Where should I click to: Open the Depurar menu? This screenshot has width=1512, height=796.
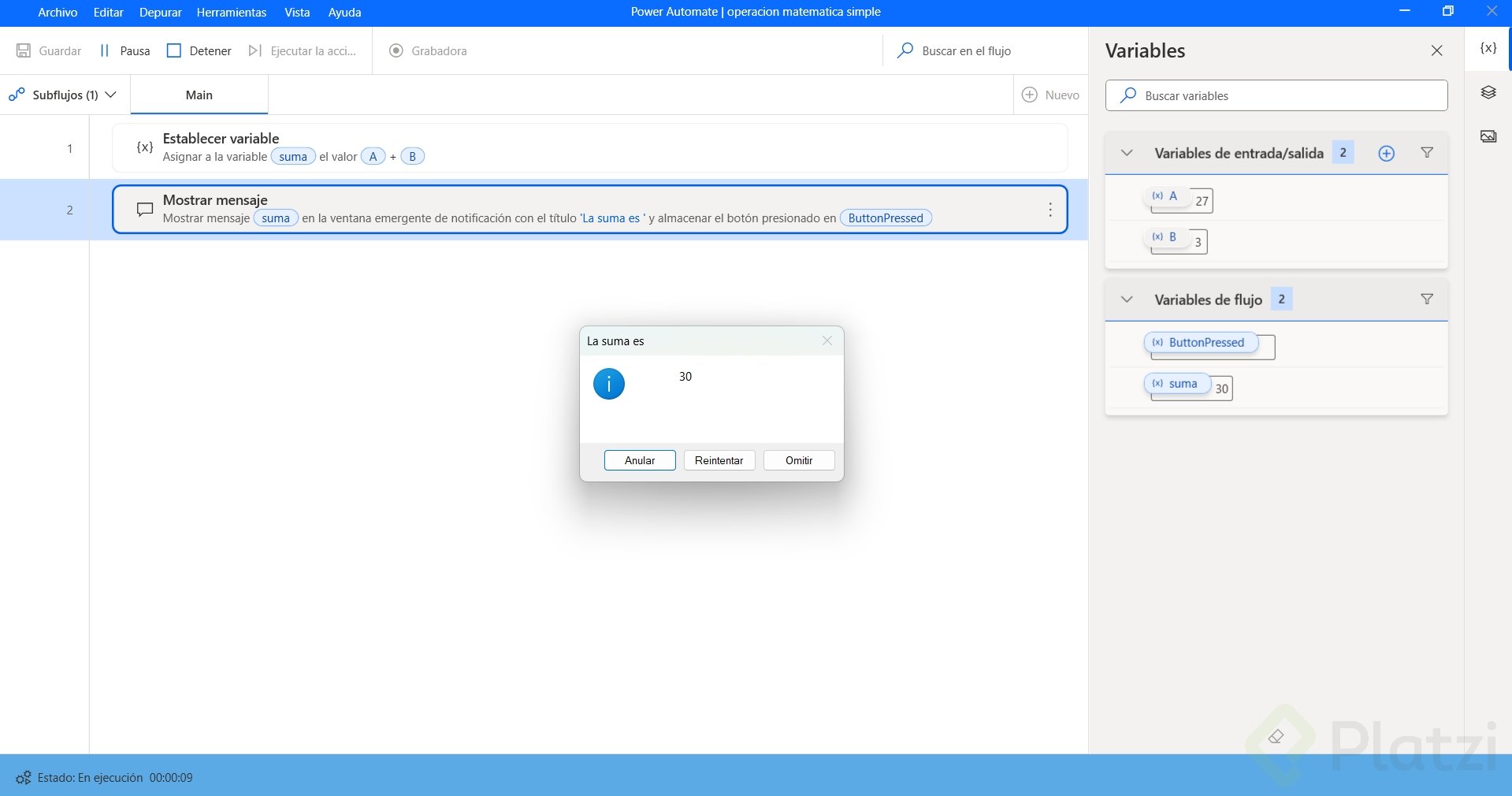[x=161, y=12]
